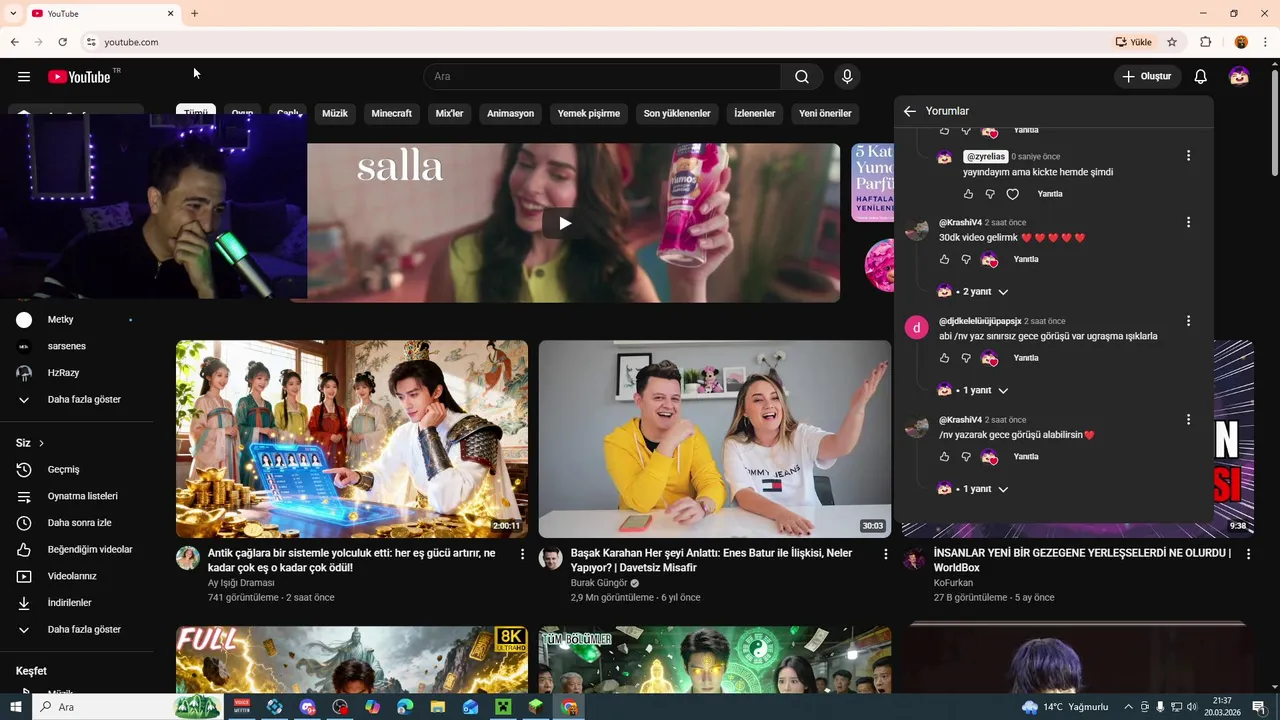
Task: Open the Chrome three-dot menu
Action: (x=1266, y=42)
